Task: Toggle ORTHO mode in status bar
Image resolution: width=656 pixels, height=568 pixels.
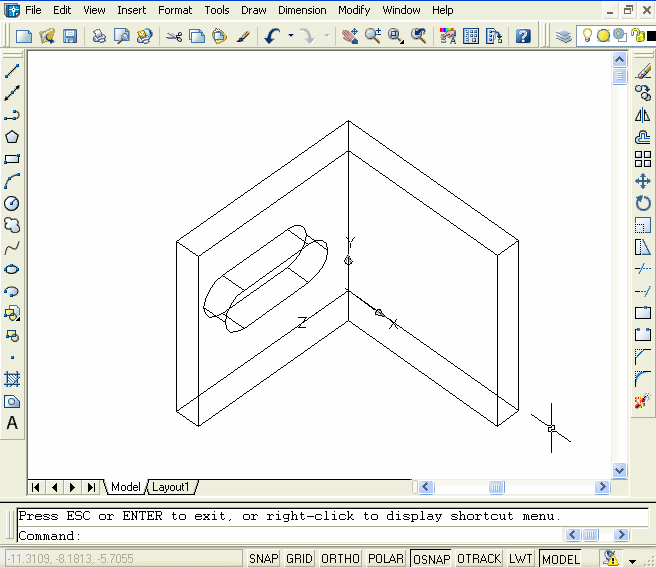Action: tap(340, 559)
